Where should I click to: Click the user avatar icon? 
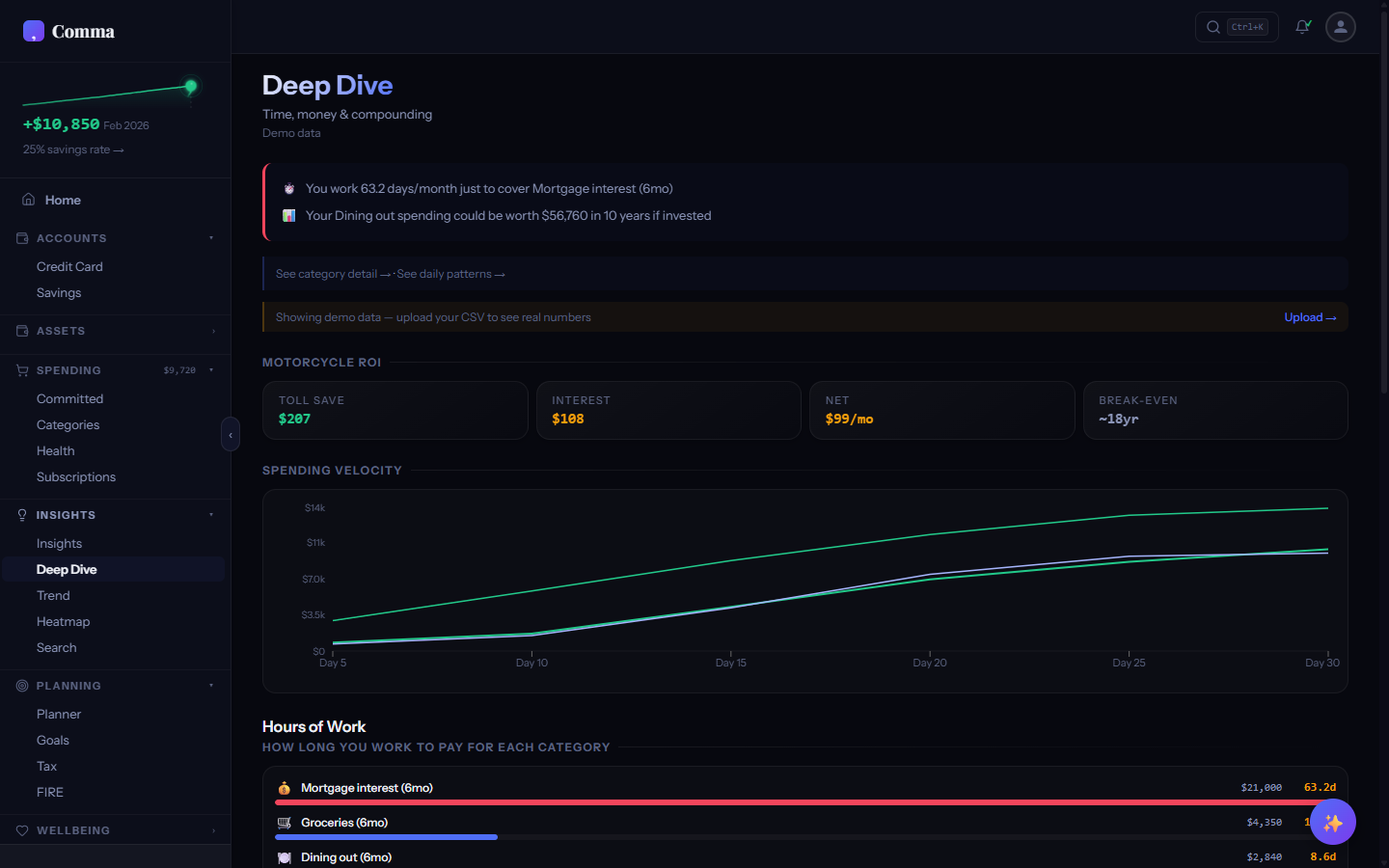pos(1340,27)
